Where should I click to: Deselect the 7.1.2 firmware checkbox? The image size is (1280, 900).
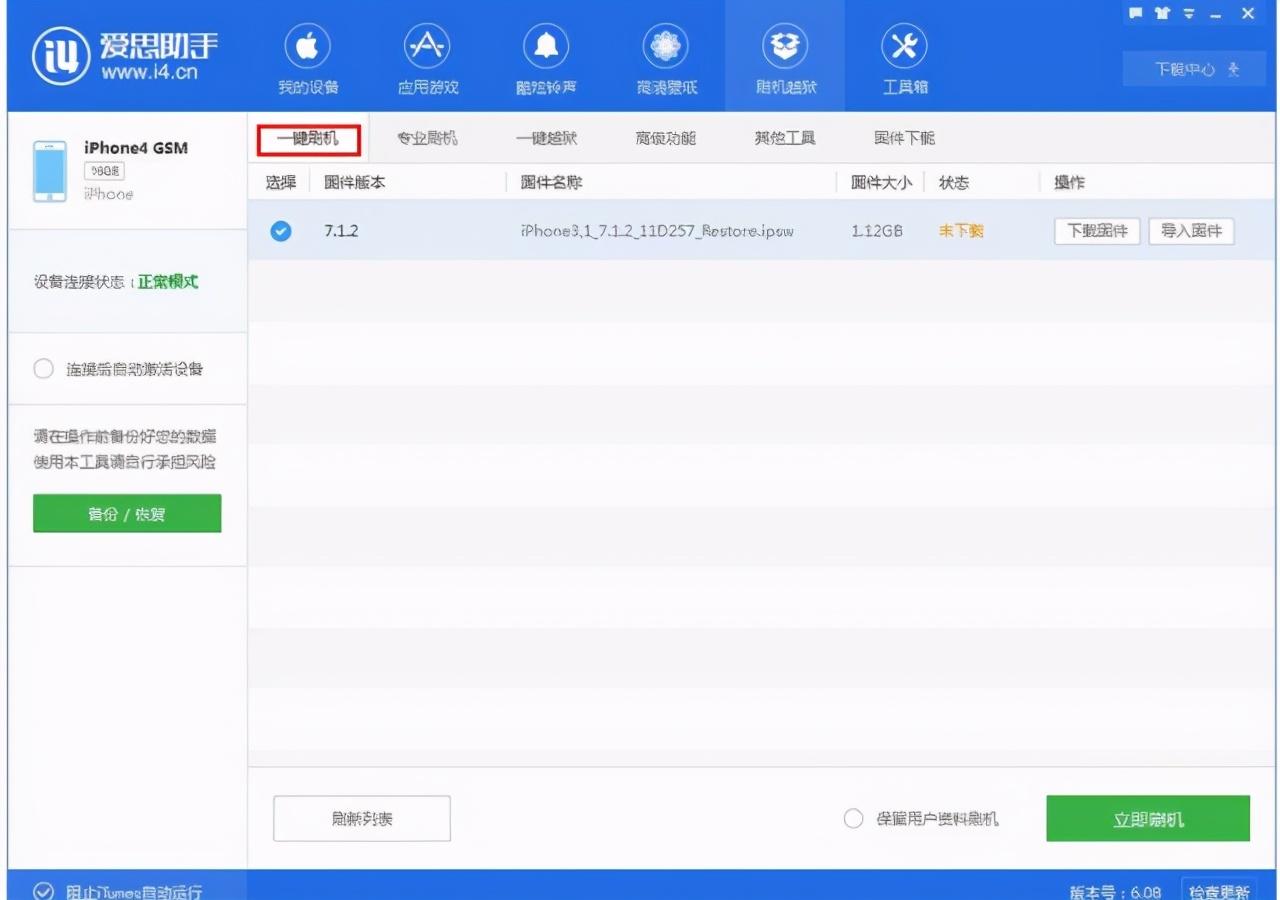click(281, 231)
